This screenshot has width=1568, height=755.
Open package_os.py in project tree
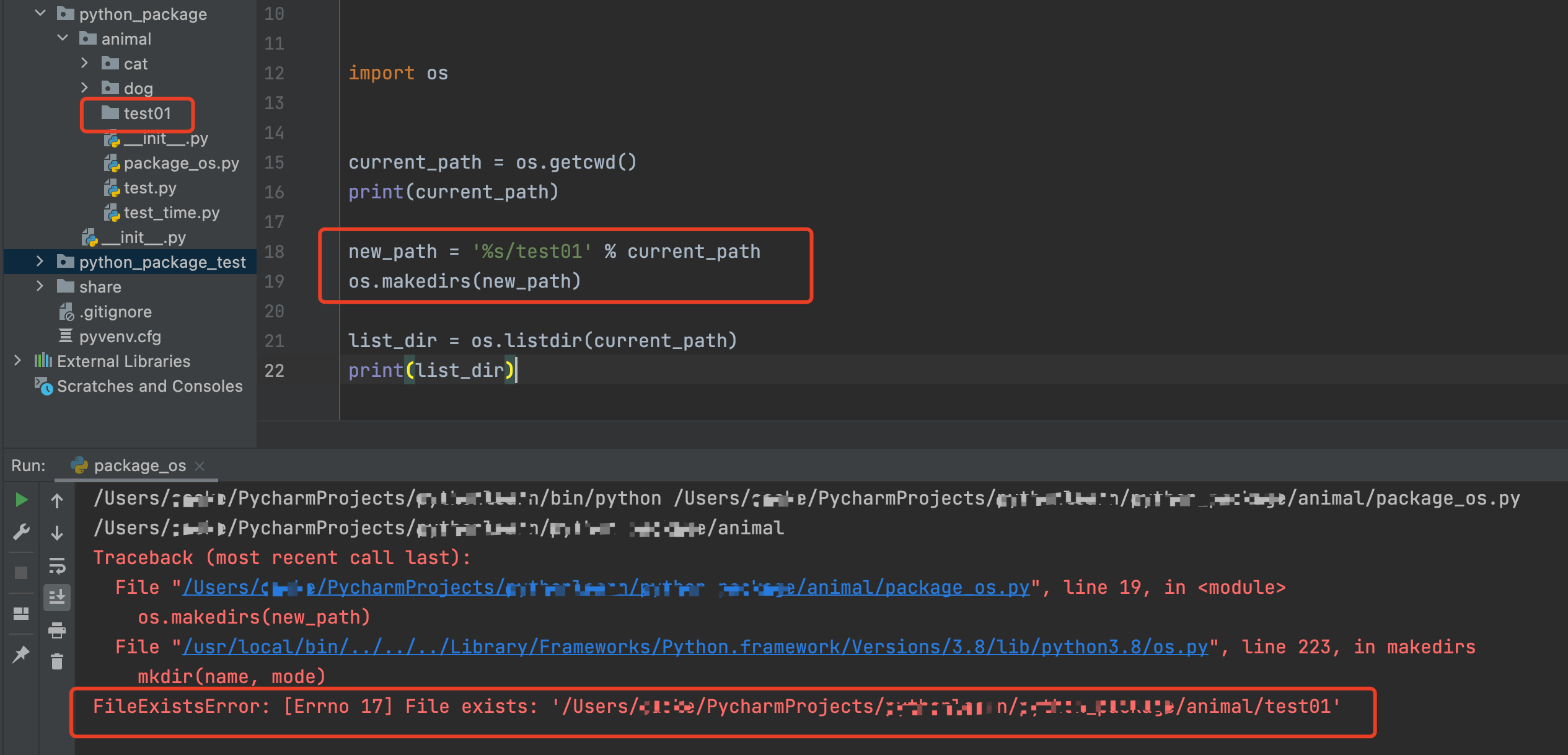tap(172, 163)
